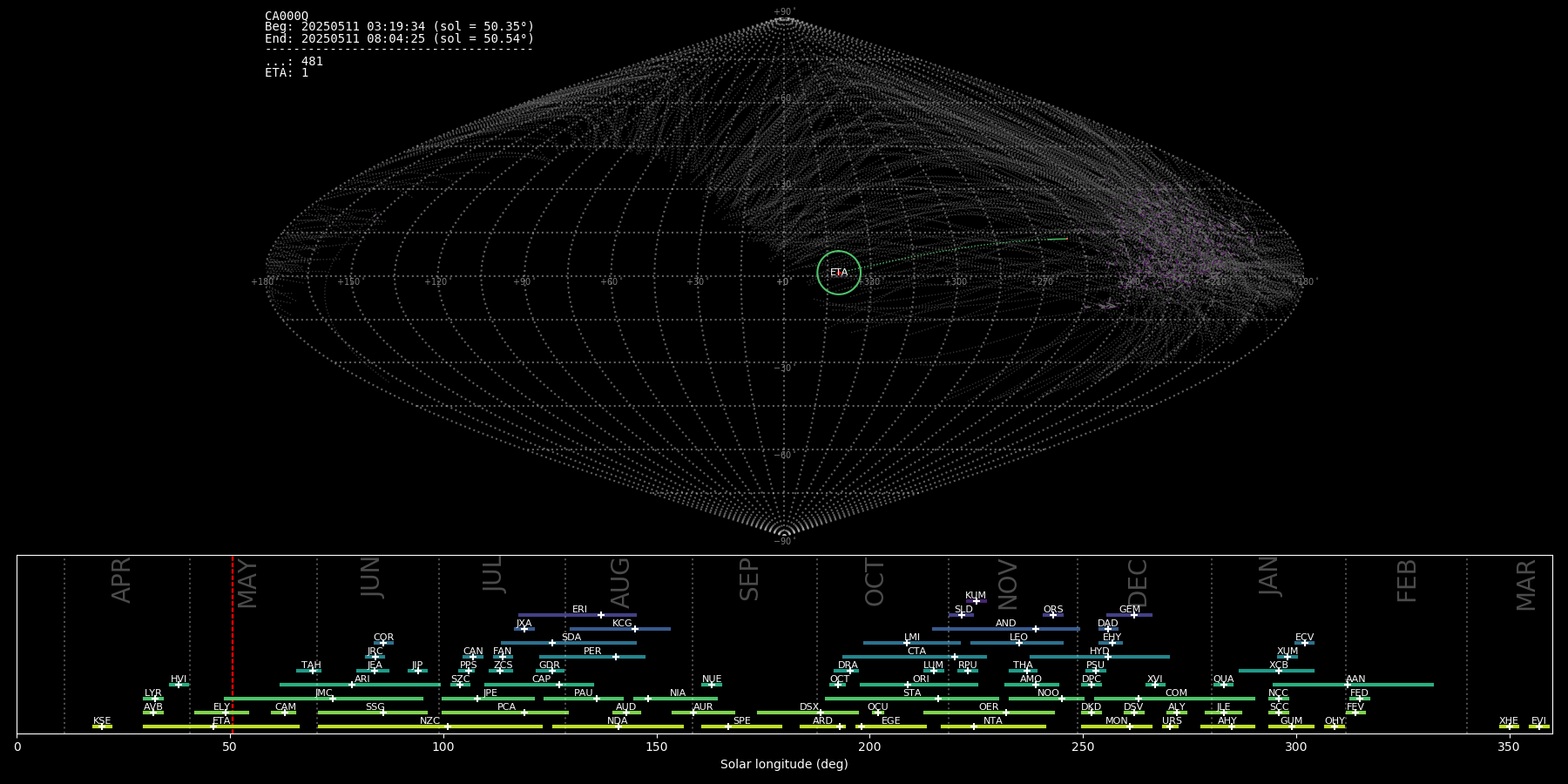Click the CAP shower label
Screen dimensions: 1568x784
pyautogui.click(x=541, y=679)
